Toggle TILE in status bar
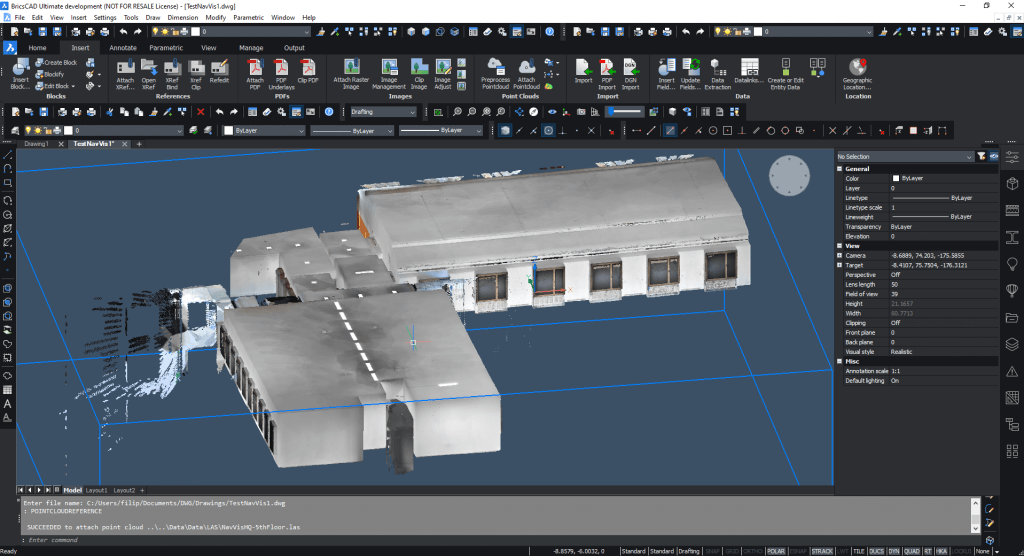This screenshot has height=556, width=1024. pos(859,551)
